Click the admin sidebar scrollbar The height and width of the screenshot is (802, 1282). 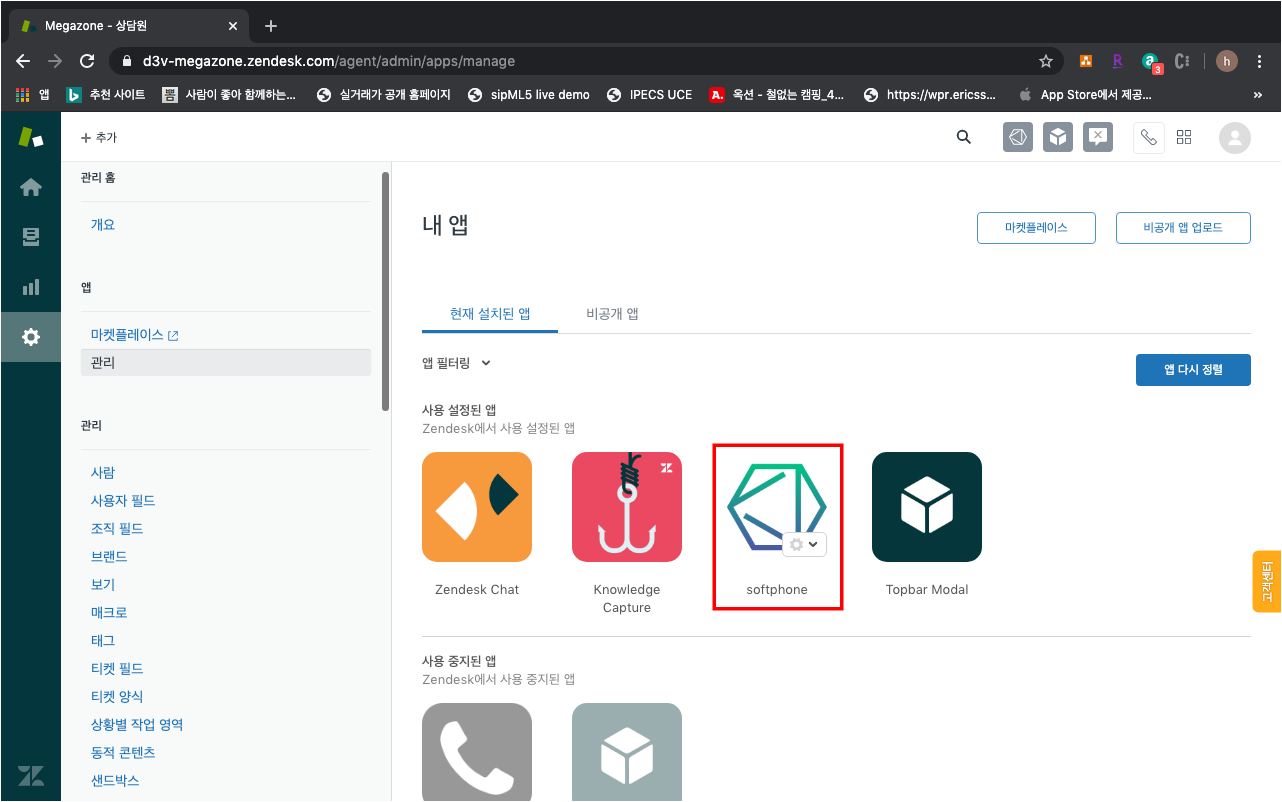[x=385, y=291]
